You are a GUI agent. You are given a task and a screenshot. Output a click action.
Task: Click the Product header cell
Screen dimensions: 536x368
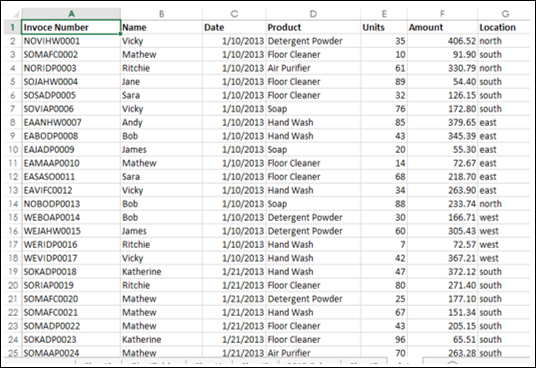tap(313, 27)
